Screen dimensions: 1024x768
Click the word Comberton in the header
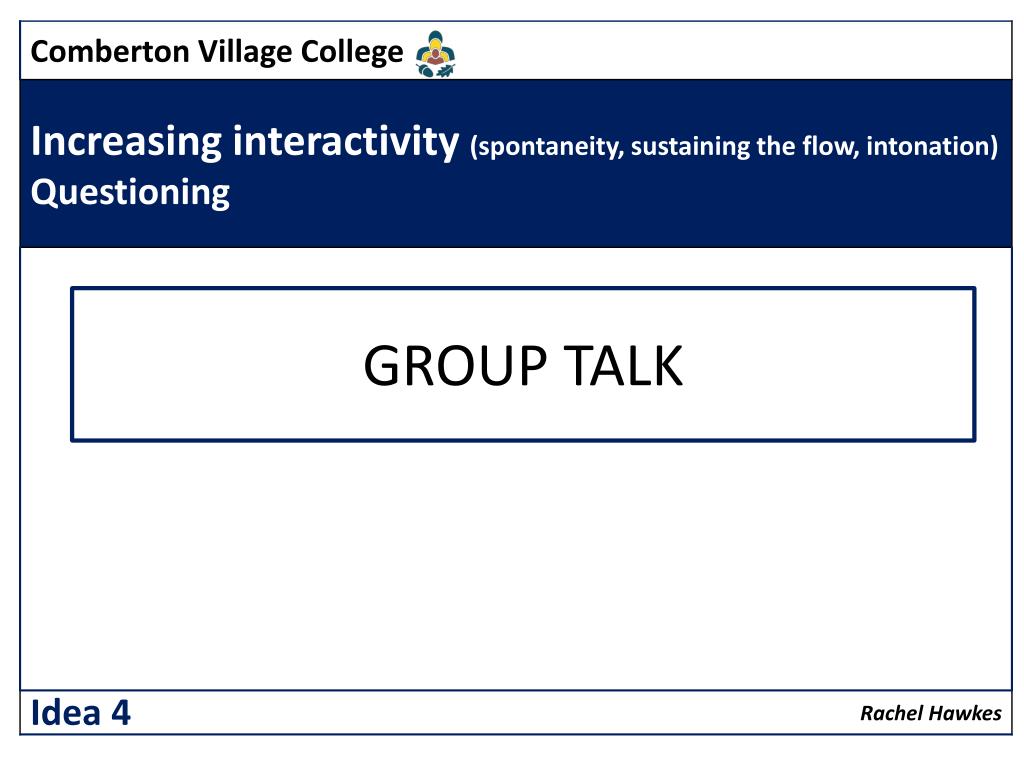tap(110, 52)
